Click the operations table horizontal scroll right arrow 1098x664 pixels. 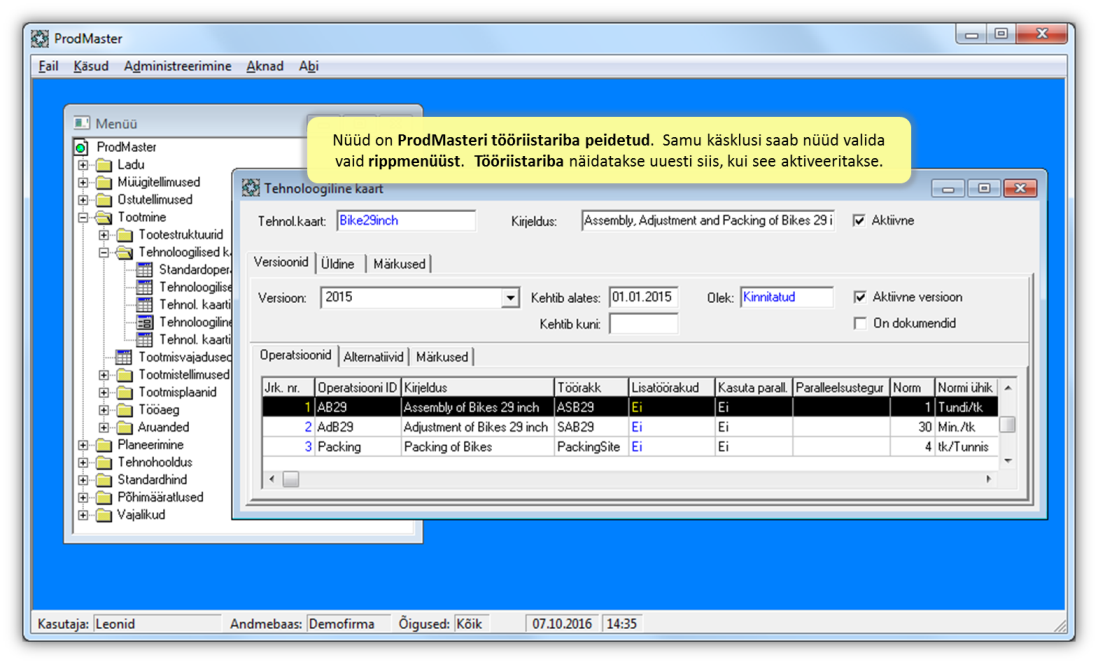coord(989,479)
